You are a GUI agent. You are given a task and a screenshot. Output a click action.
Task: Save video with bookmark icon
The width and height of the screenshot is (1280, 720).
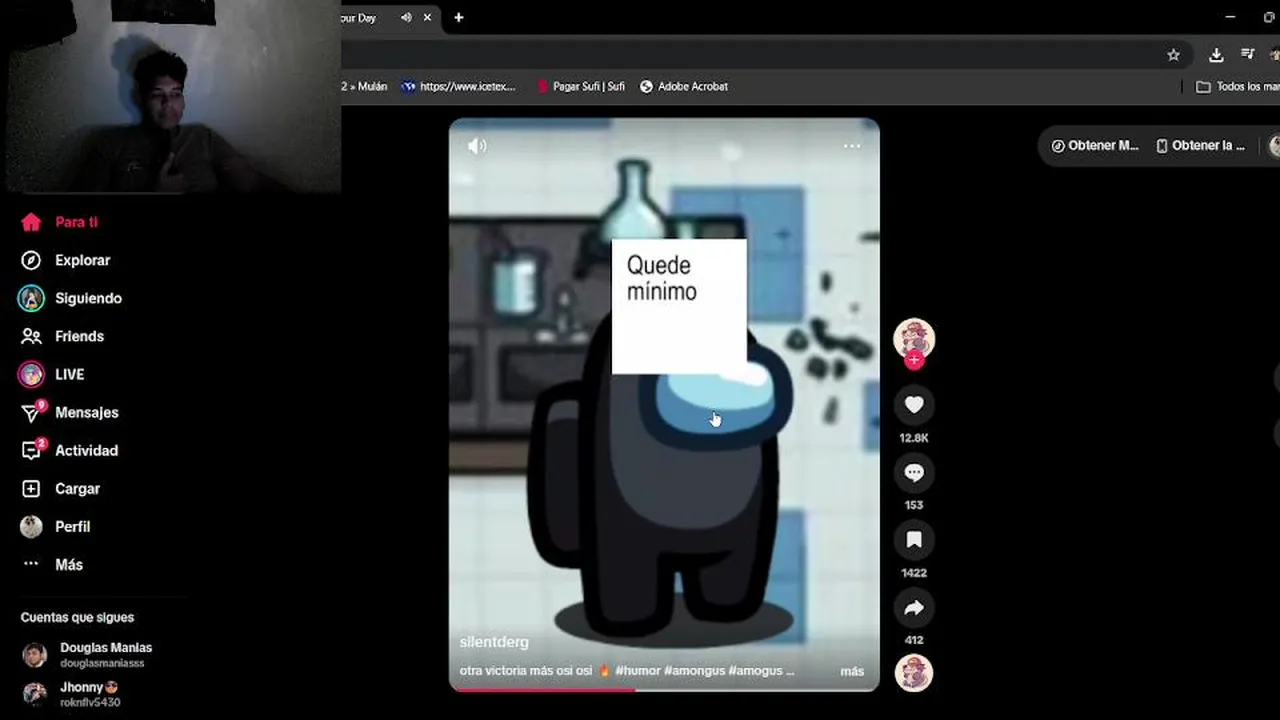(914, 540)
